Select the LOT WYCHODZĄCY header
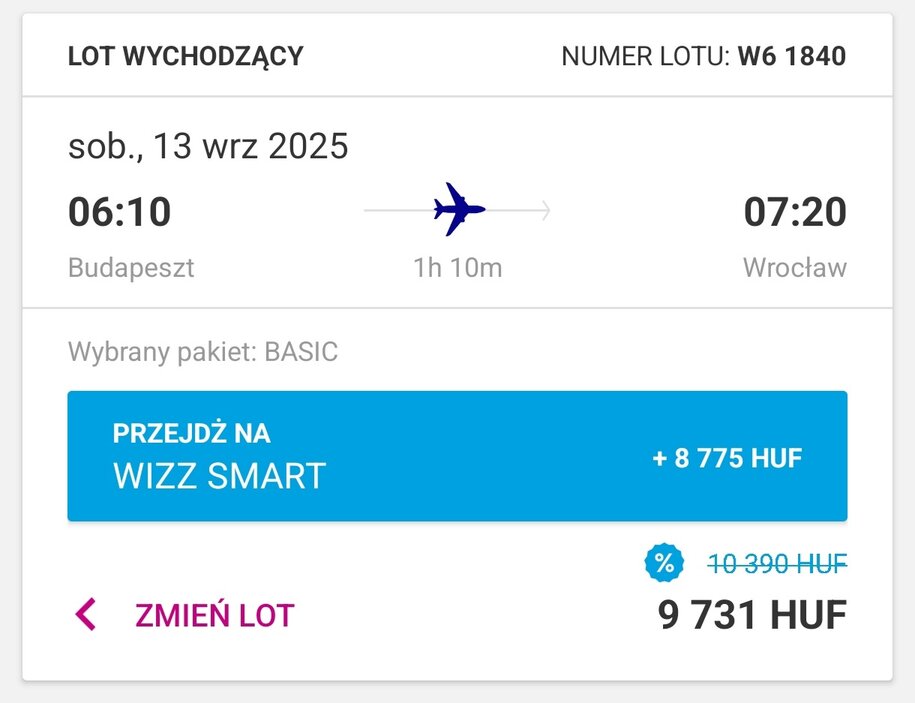915x703 pixels. (x=186, y=57)
